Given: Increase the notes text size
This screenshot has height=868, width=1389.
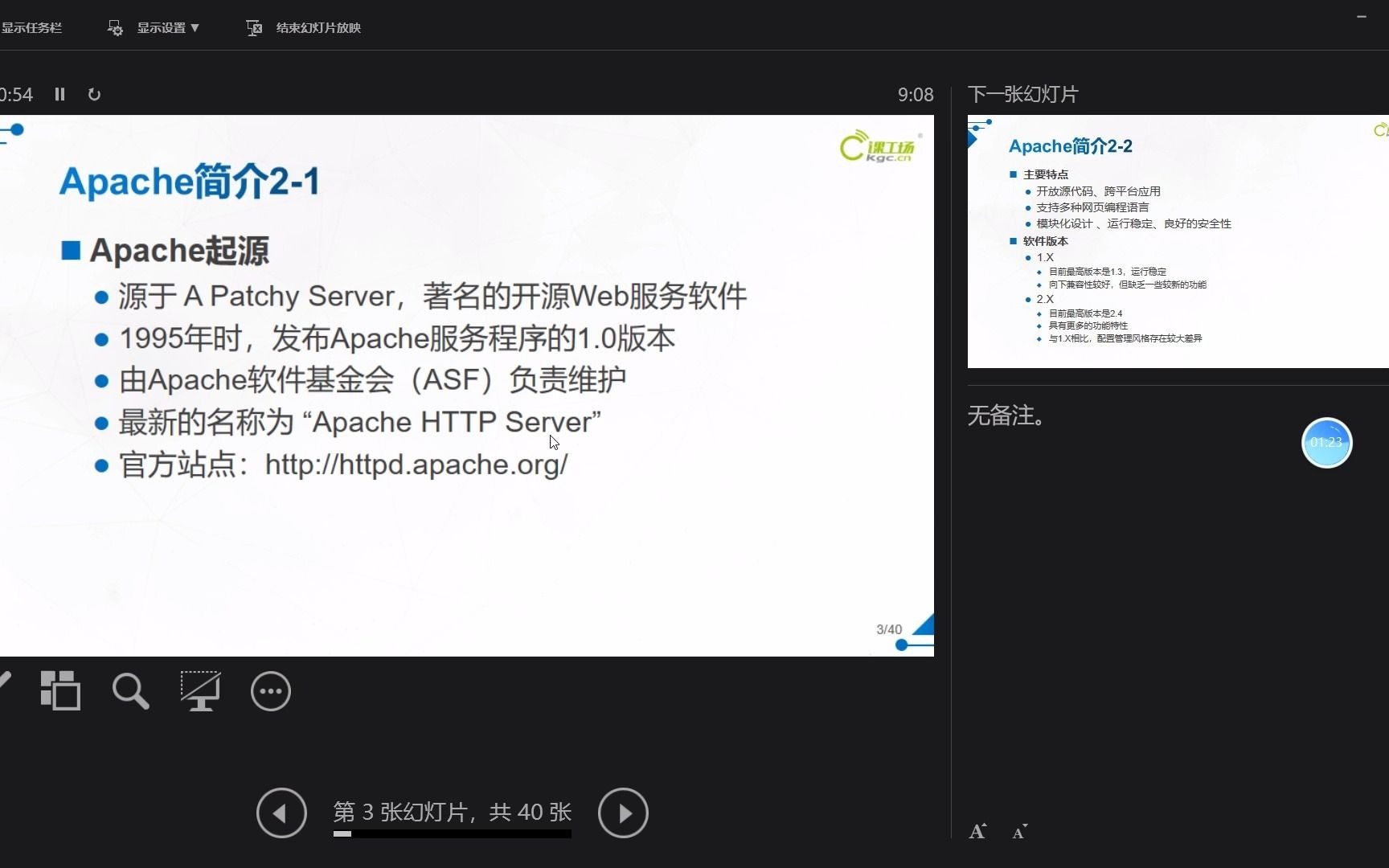Looking at the screenshot, I should pyautogui.click(x=977, y=831).
